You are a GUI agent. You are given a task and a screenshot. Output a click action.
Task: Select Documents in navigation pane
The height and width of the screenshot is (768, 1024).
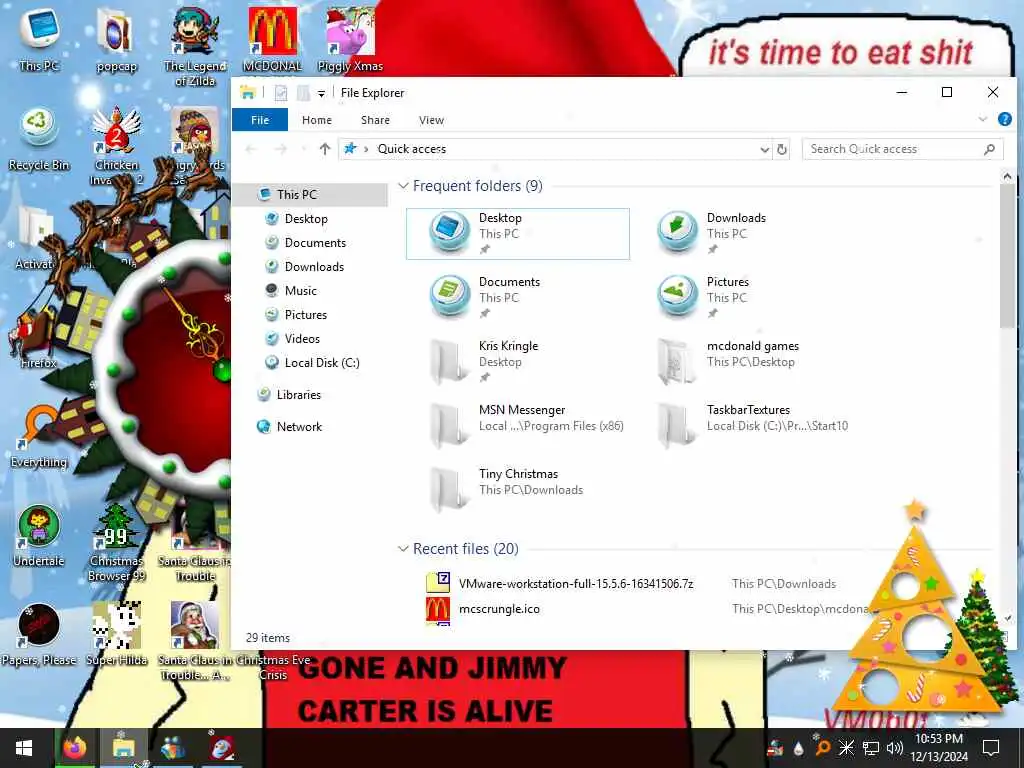[310, 243]
